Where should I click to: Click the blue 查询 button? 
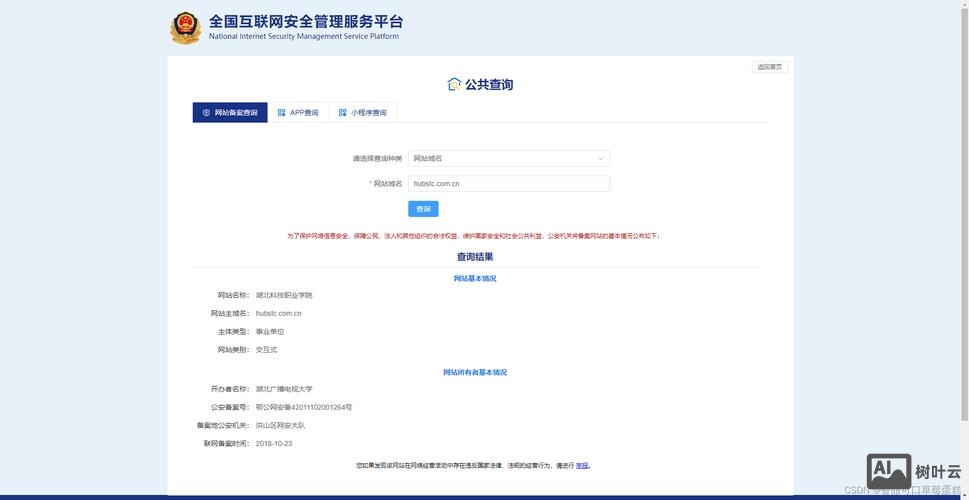point(423,209)
